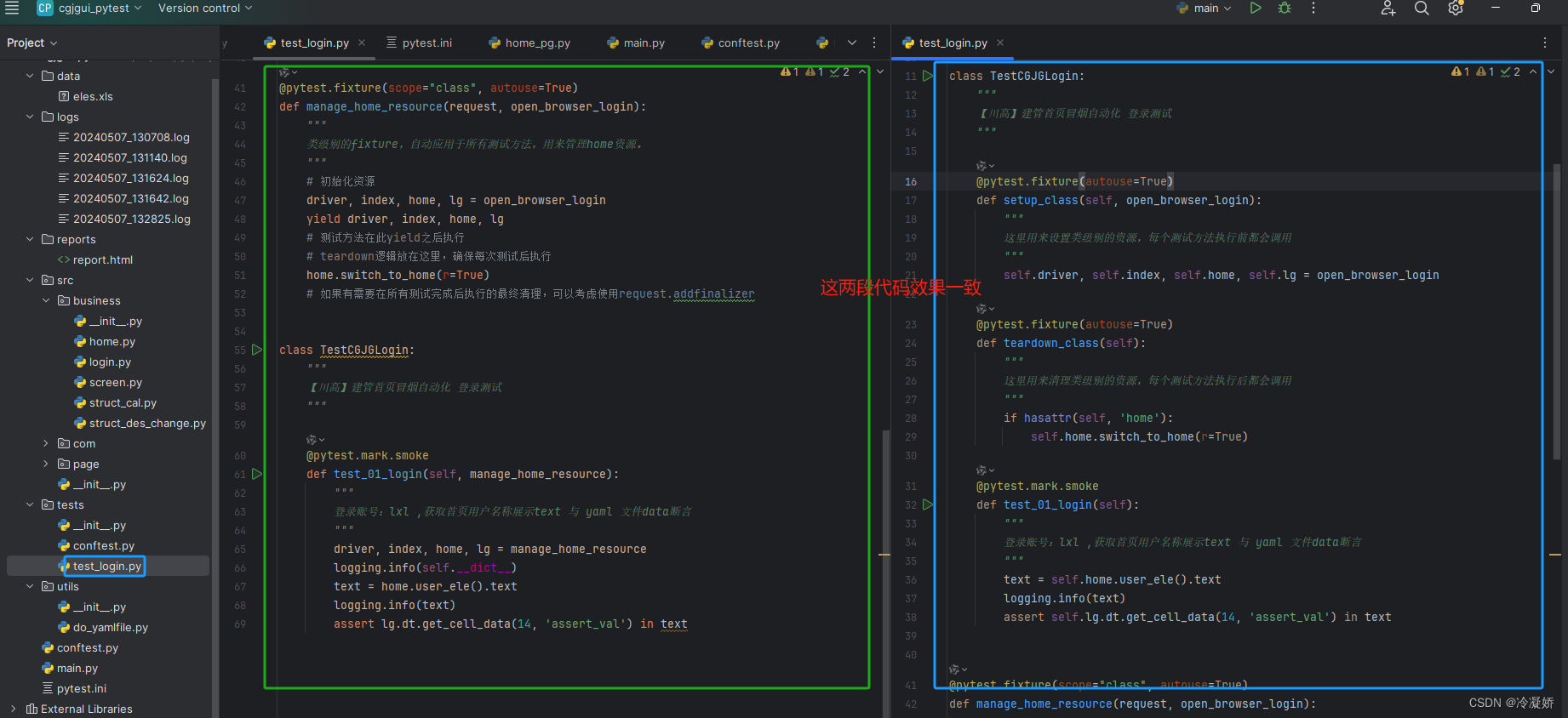Screen dimensions: 1568x718
Task: Collapse the src folder
Action: 30,280
